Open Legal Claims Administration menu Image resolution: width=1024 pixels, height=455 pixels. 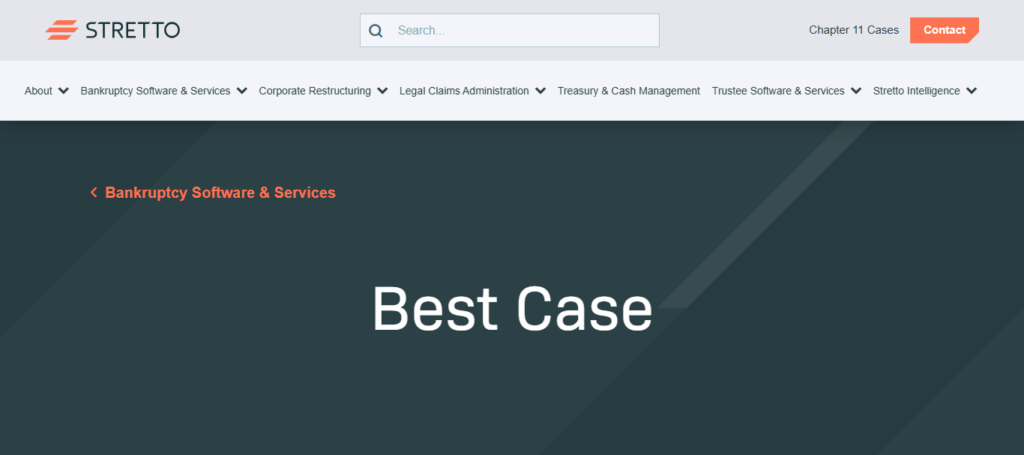click(464, 91)
